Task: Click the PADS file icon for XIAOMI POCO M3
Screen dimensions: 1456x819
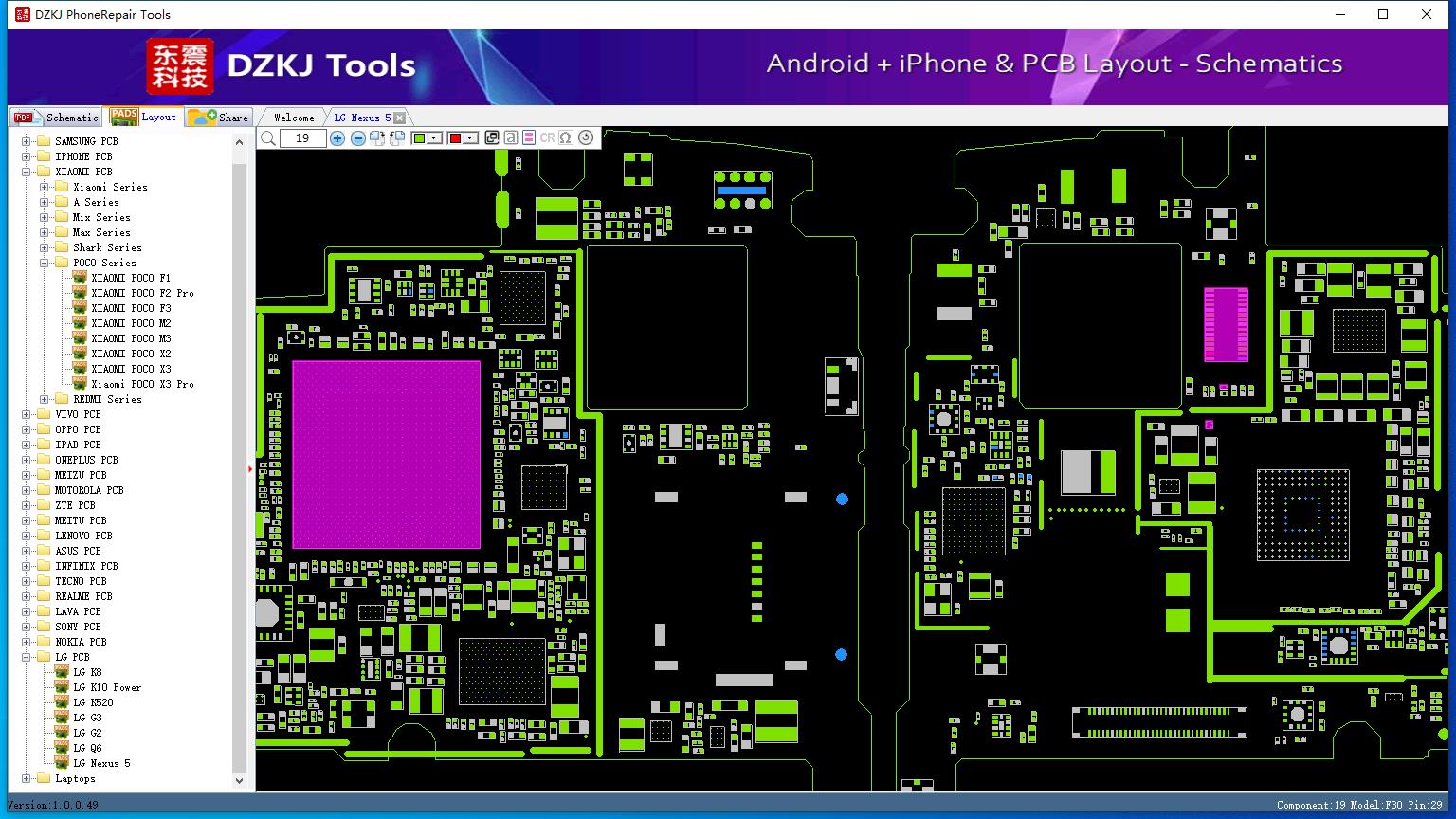Action: [x=81, y=338]
